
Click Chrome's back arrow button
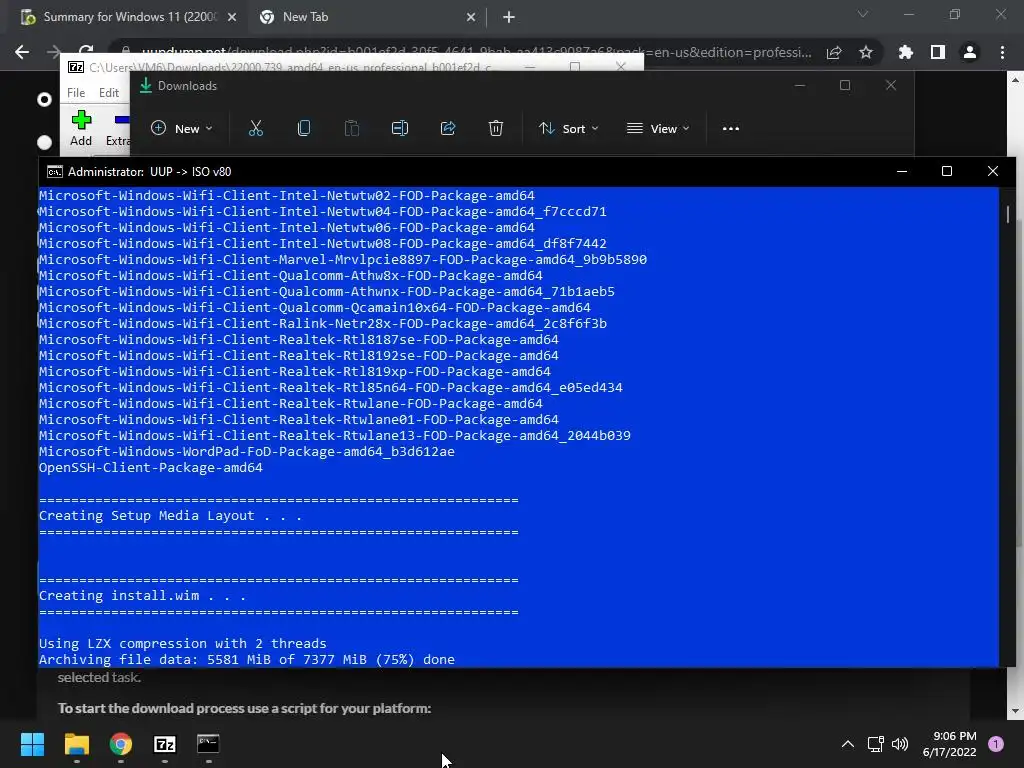(22, 52)
